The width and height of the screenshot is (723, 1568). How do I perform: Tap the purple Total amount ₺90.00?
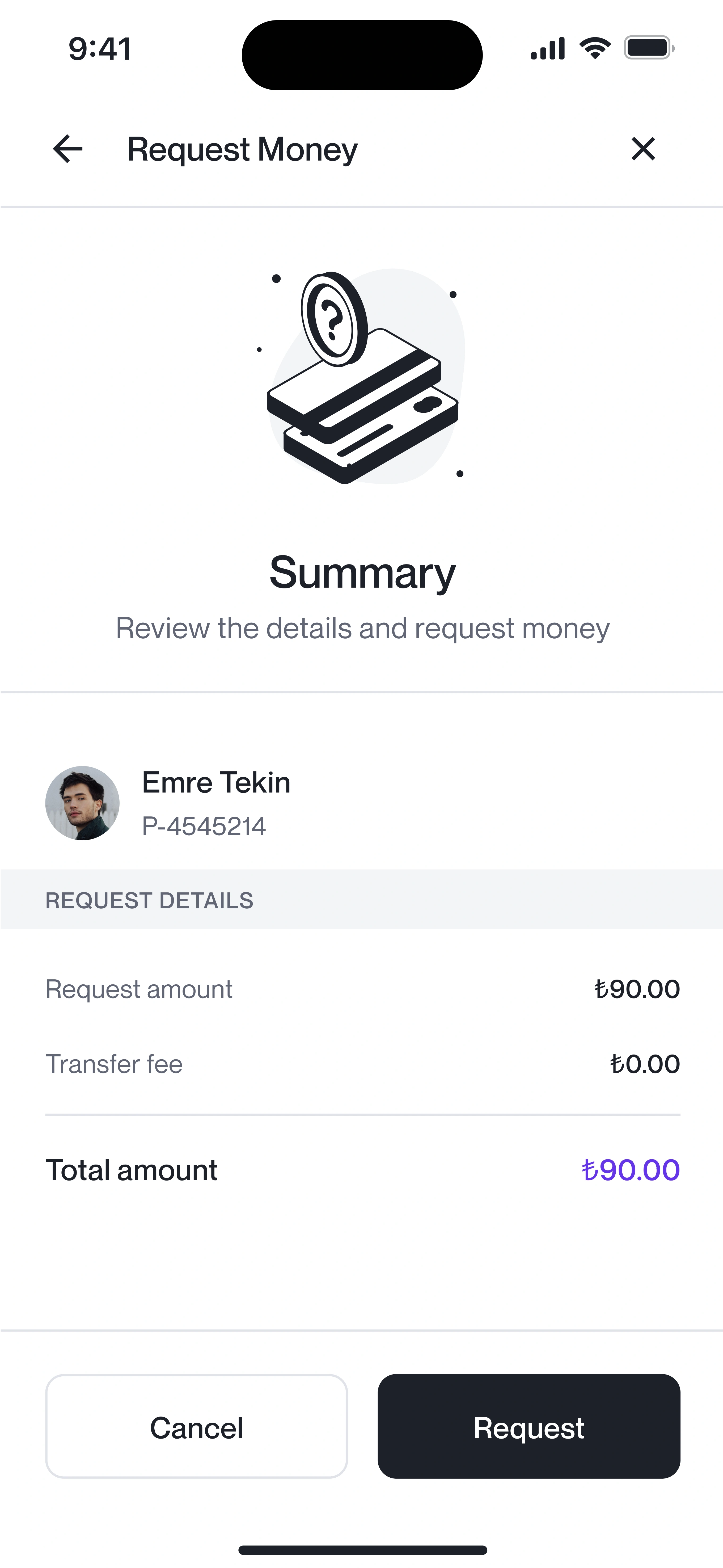pyautogui.click(x=631, y=1170)
